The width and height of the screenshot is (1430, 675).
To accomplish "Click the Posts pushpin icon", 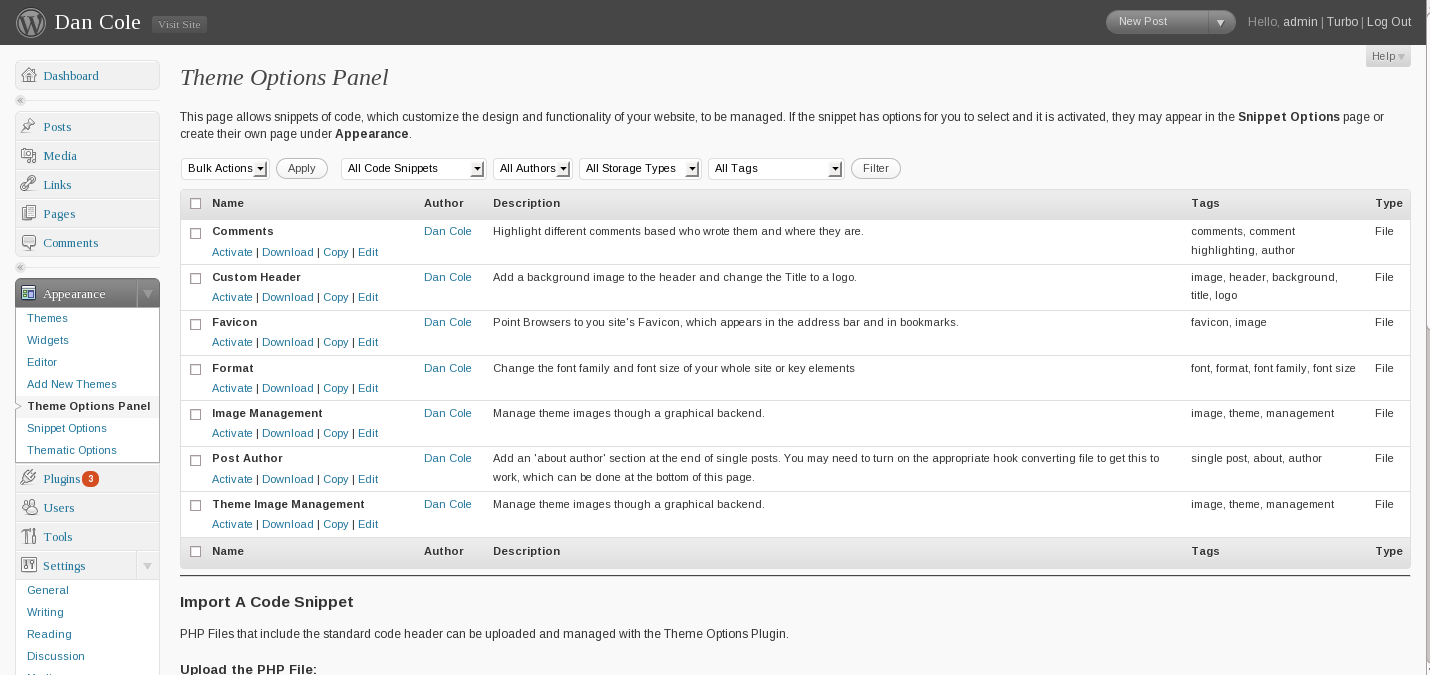I will 29,127.
